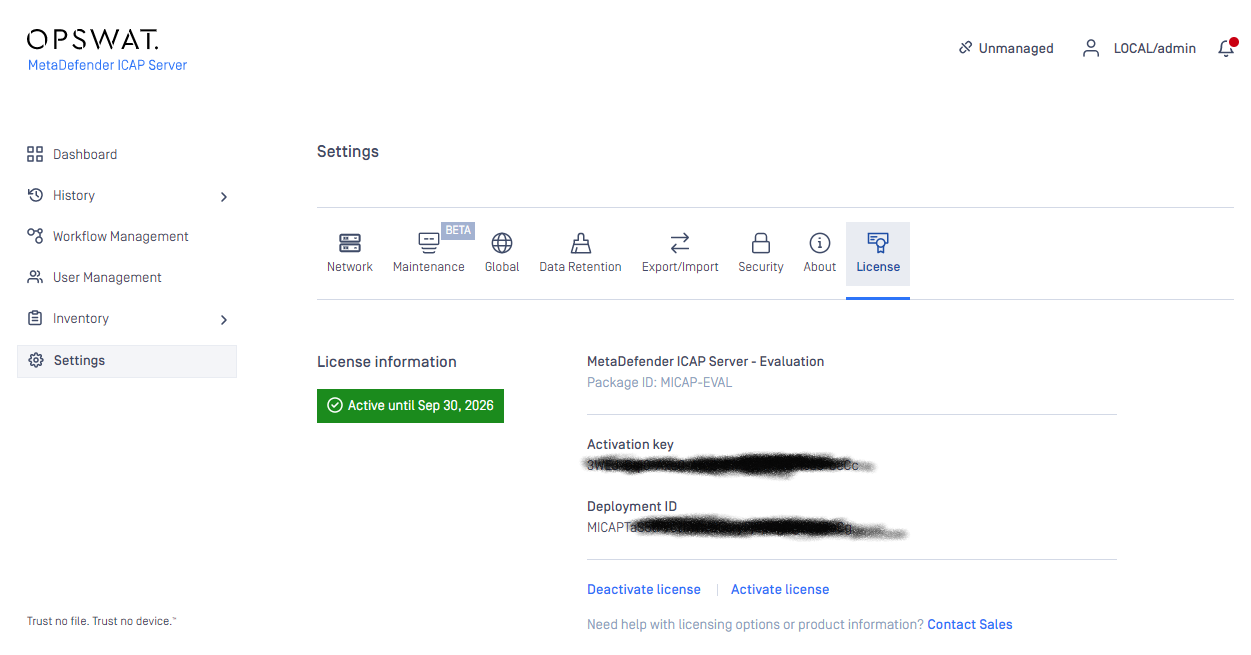This screenshot has height=655, width=1251.
Task: Open the notifications bell
Action: pyautogui.click(x=1226, y=48)
